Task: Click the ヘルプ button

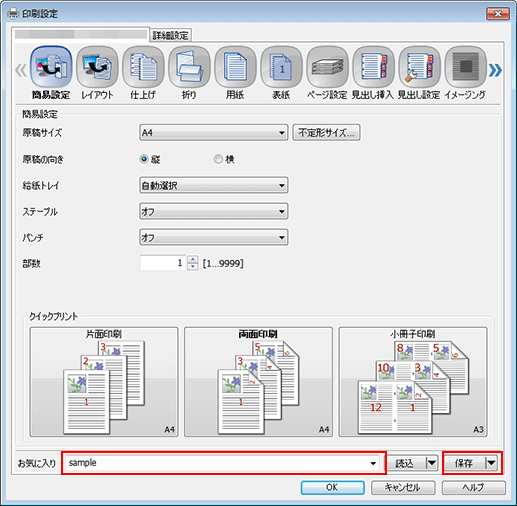Action: click(x=474, y=488)
